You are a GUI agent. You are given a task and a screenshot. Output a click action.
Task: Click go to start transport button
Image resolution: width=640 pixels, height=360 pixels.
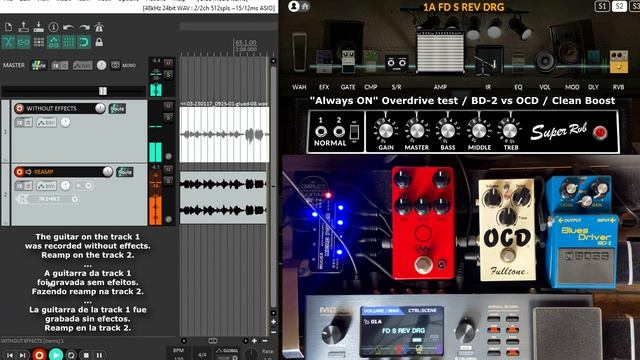10,355
